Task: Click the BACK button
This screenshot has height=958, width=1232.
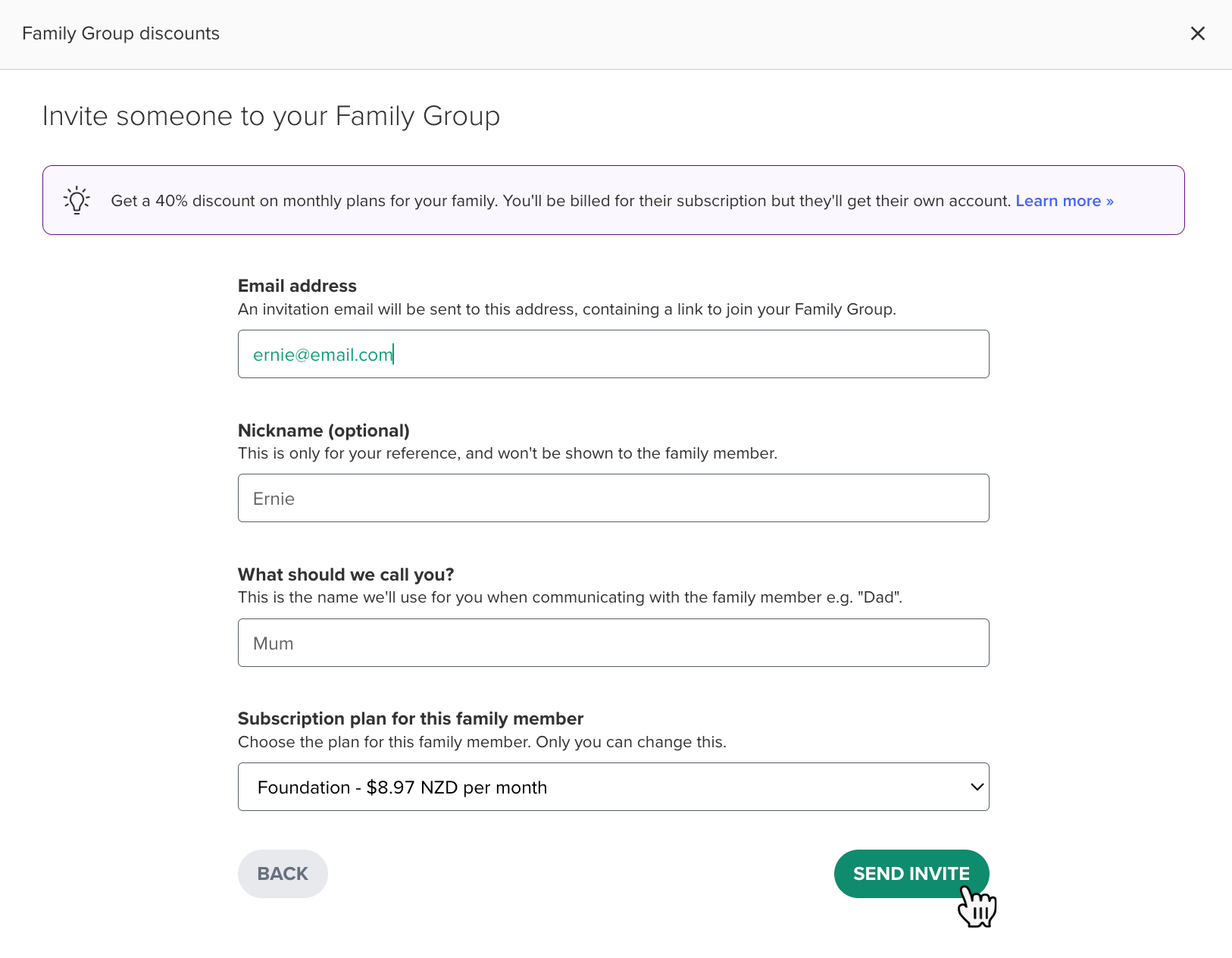Action: (x=282, y=873)
